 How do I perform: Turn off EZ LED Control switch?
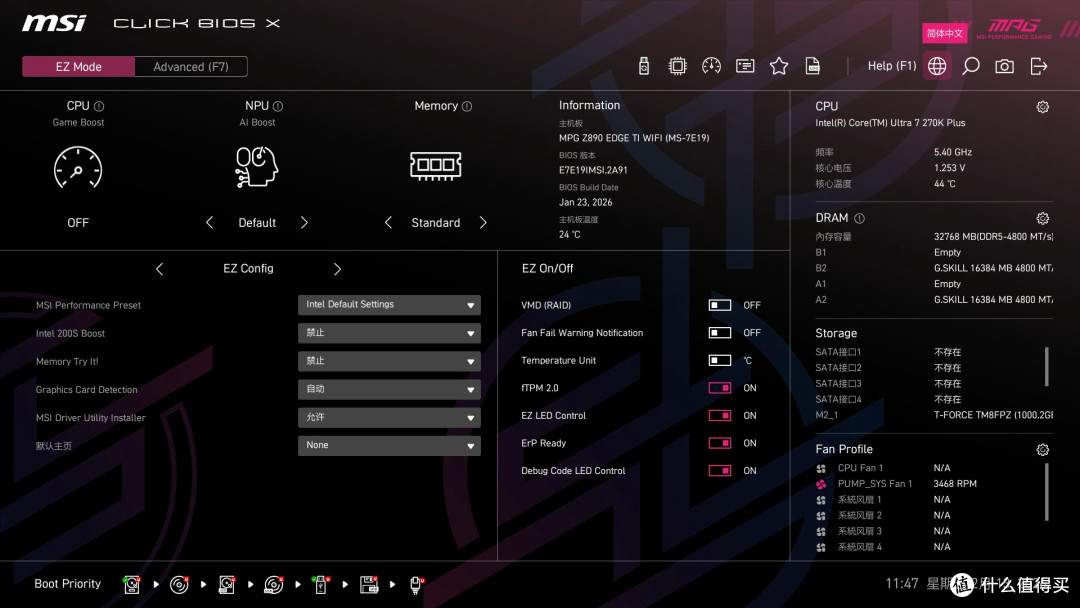(720, 415)
